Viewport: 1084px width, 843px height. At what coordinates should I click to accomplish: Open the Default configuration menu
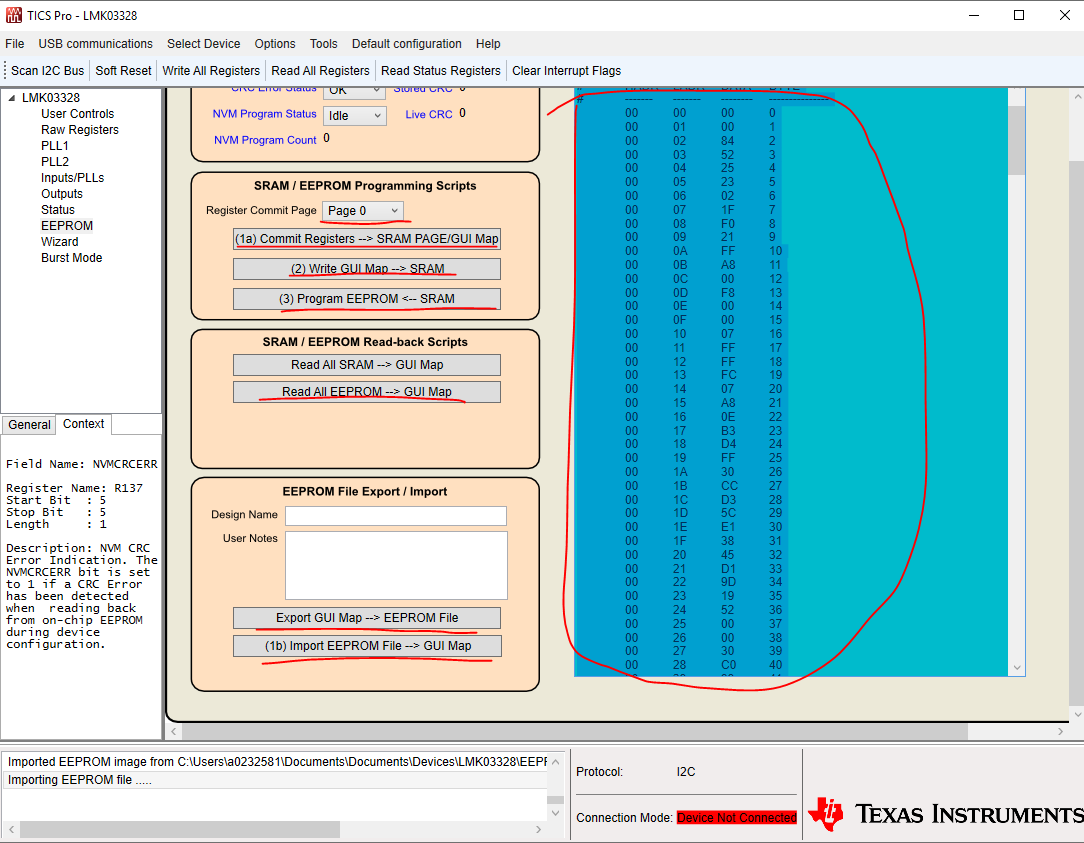coord(406,44)
